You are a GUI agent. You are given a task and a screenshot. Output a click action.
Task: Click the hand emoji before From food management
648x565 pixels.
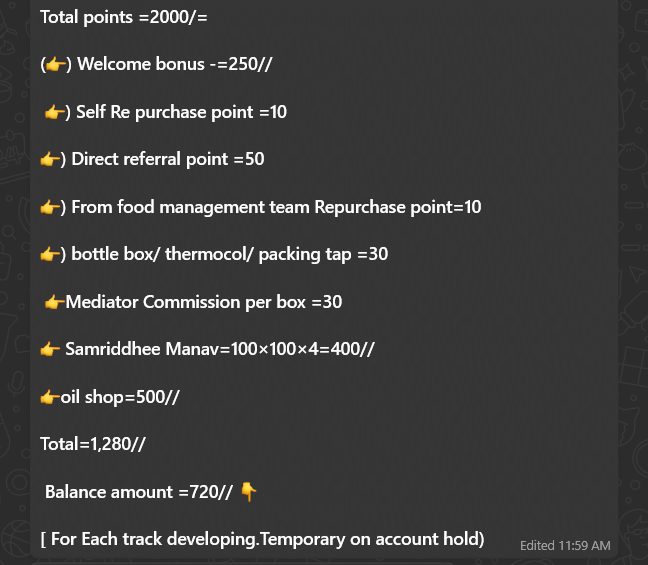click(50, 207)
